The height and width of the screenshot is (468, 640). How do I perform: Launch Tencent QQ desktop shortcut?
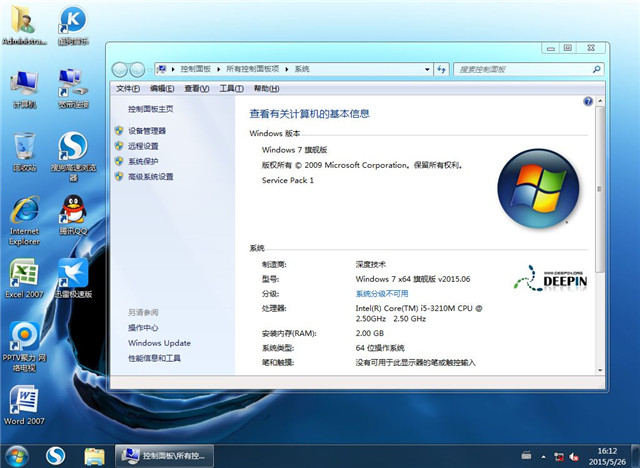pos(73,215)
